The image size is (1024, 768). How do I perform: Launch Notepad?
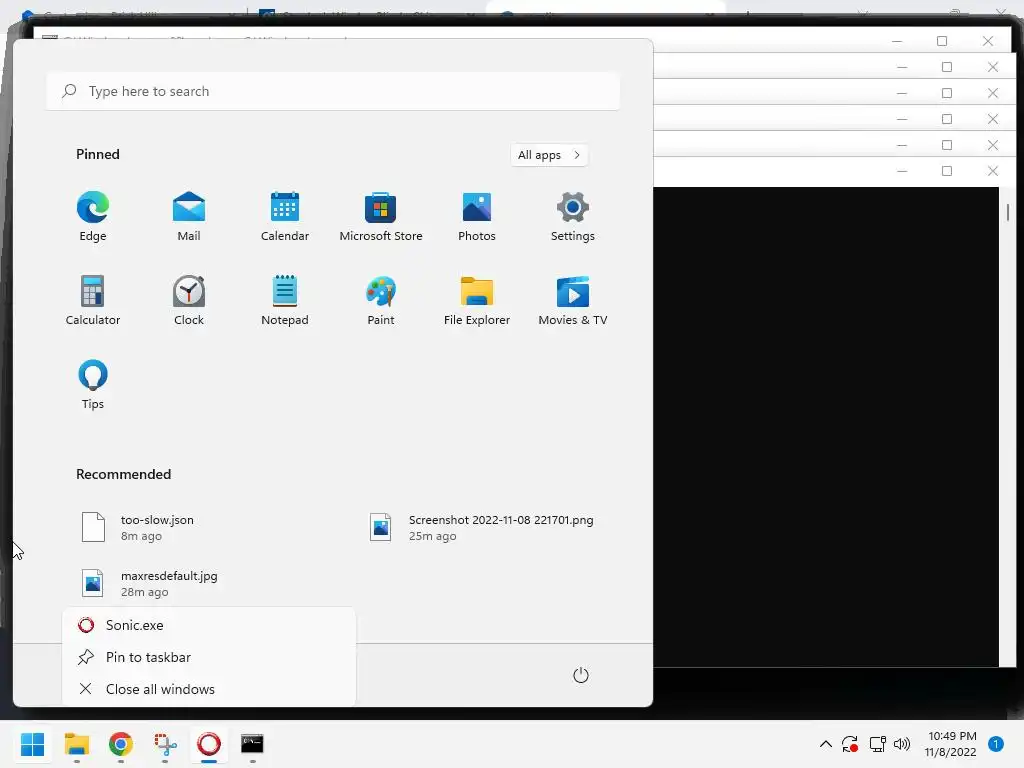coord(285,300)
